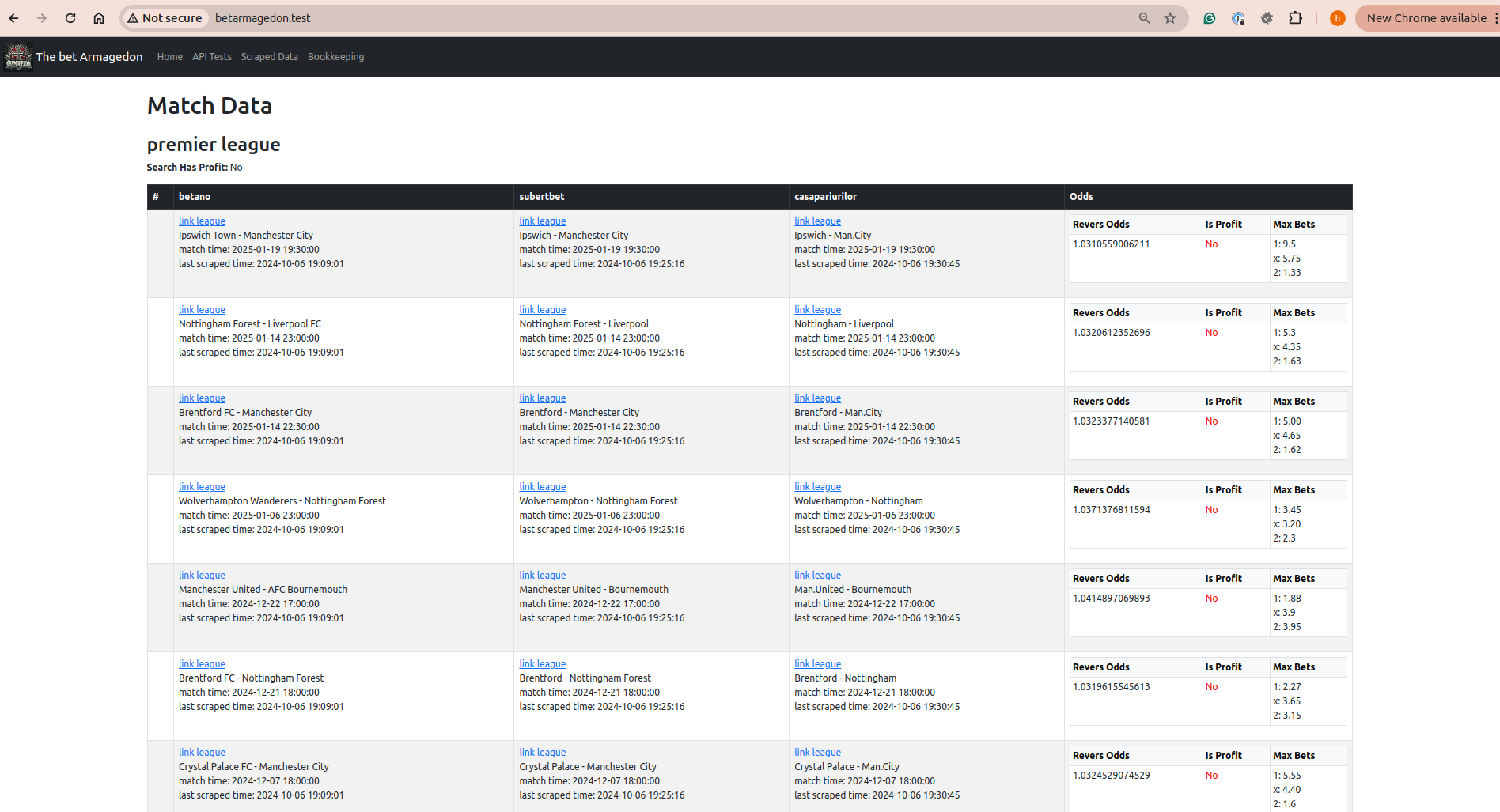Select revers odds value 1.0319615545613

click(1112, 687)
